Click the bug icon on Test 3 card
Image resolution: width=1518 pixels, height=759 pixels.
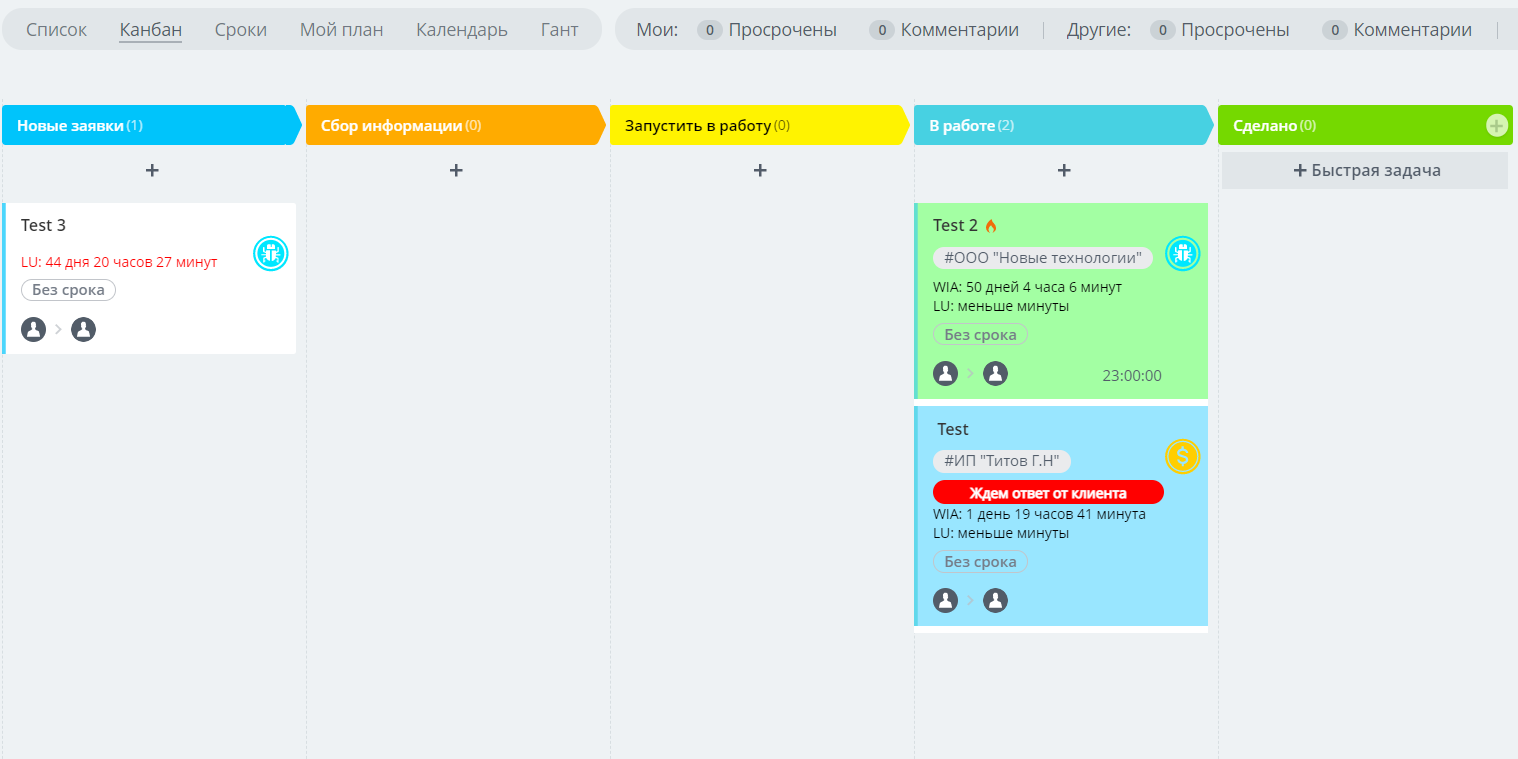tap(270, 253)
